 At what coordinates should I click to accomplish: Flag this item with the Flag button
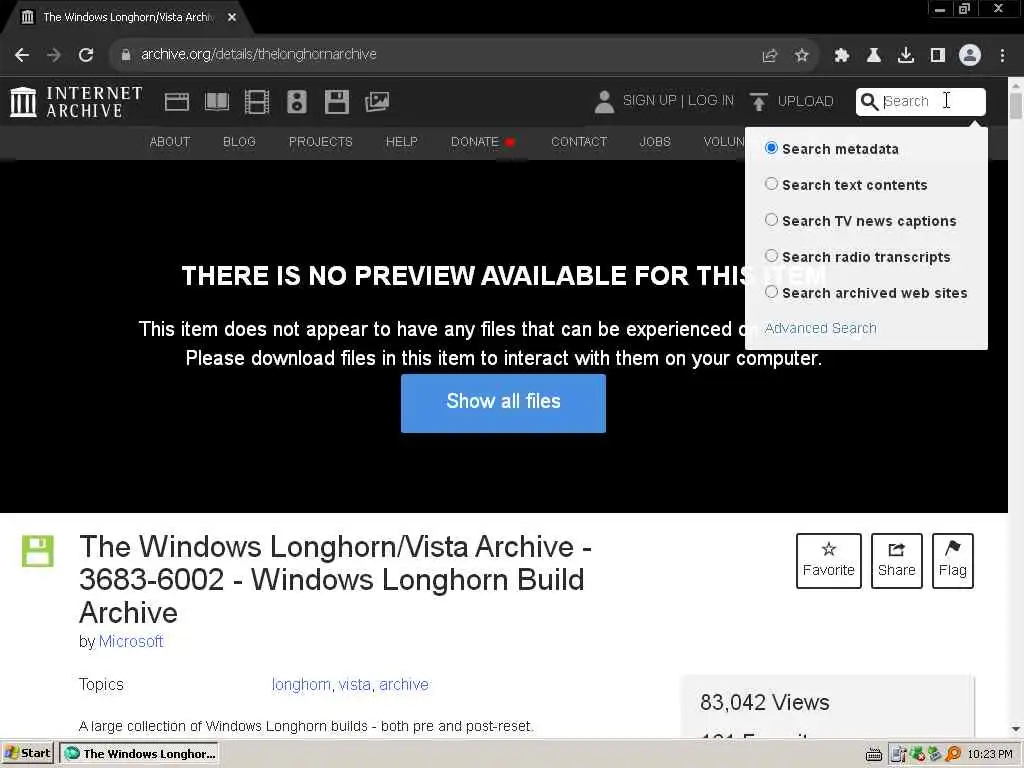pyautogui.click(x=953, y=561)
